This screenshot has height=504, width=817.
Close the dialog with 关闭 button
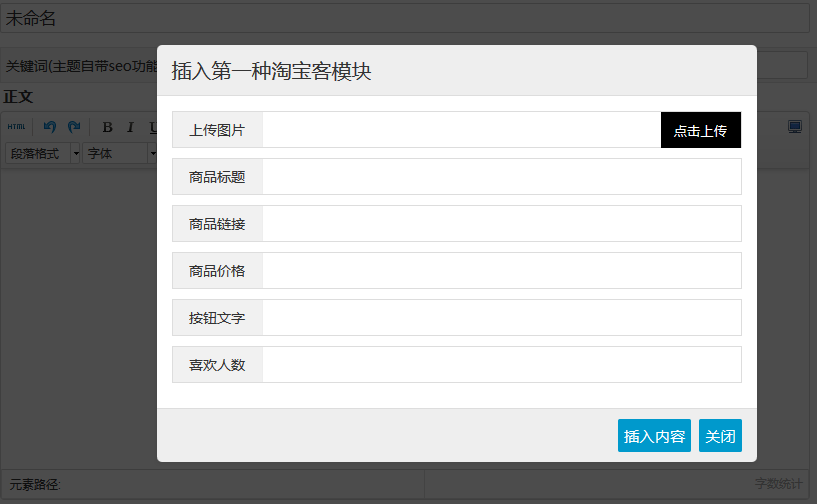[720, 436]
